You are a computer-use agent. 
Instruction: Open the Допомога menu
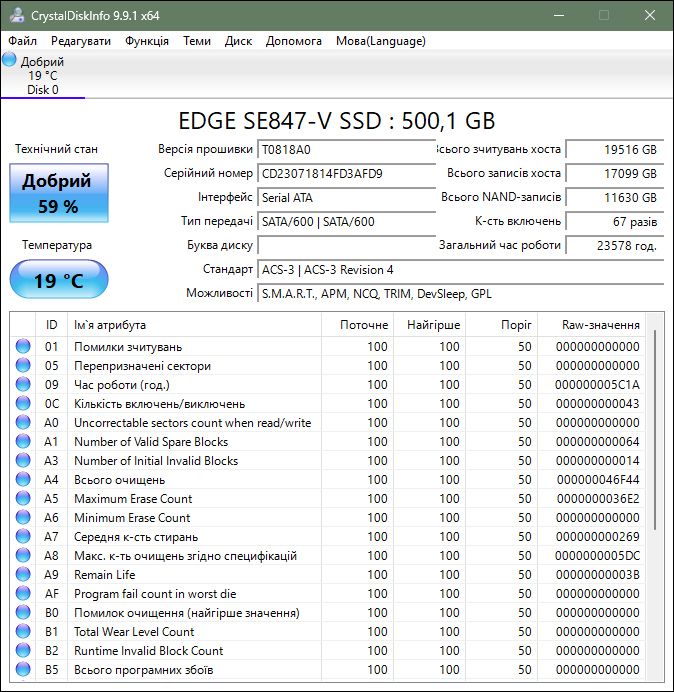pos(294,41)
